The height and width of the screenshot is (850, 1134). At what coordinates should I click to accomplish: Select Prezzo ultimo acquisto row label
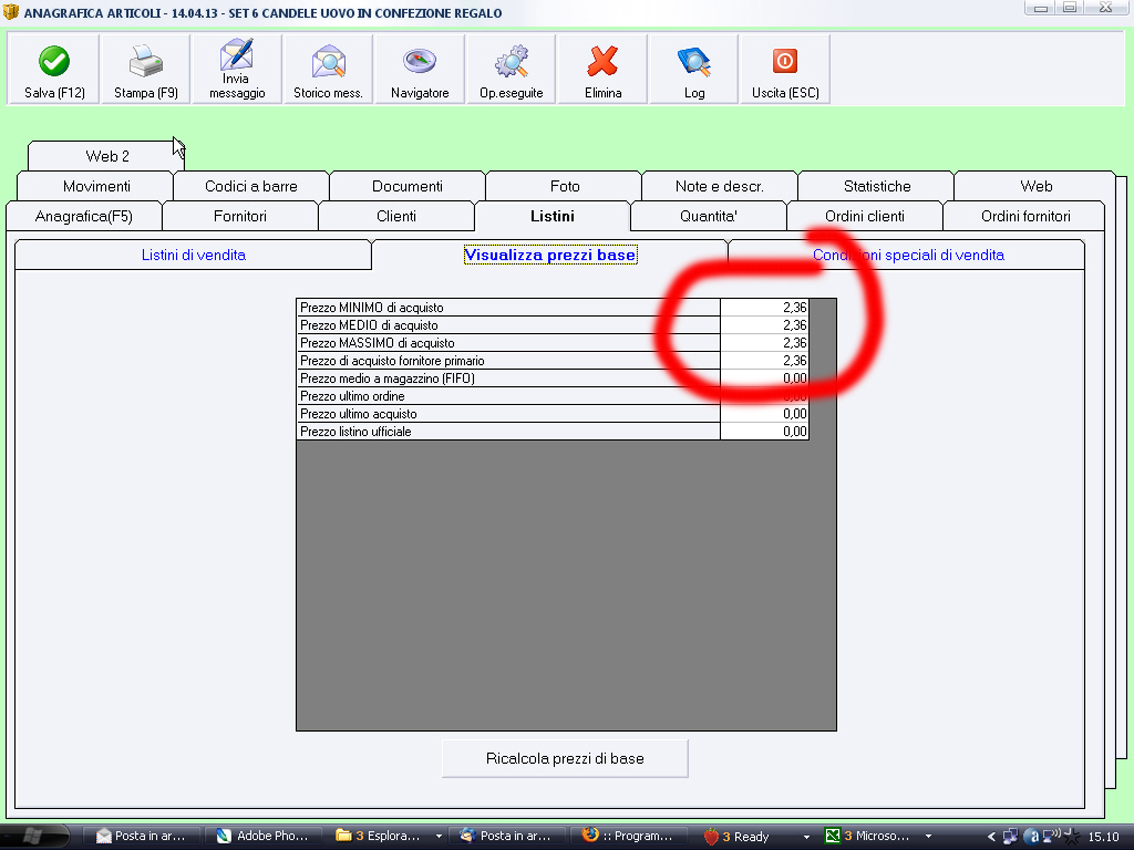[508, 414]
